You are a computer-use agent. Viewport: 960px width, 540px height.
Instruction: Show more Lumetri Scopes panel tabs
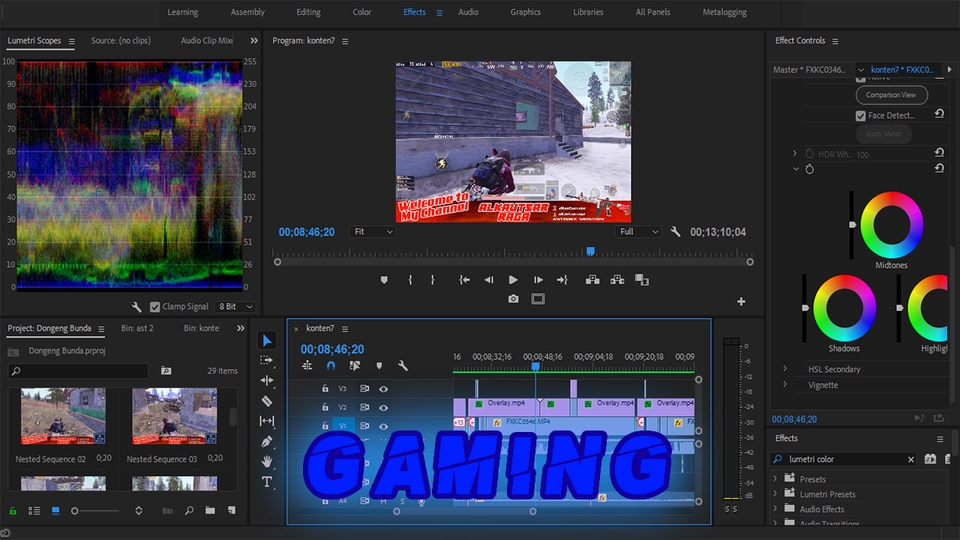coord(253,40)
